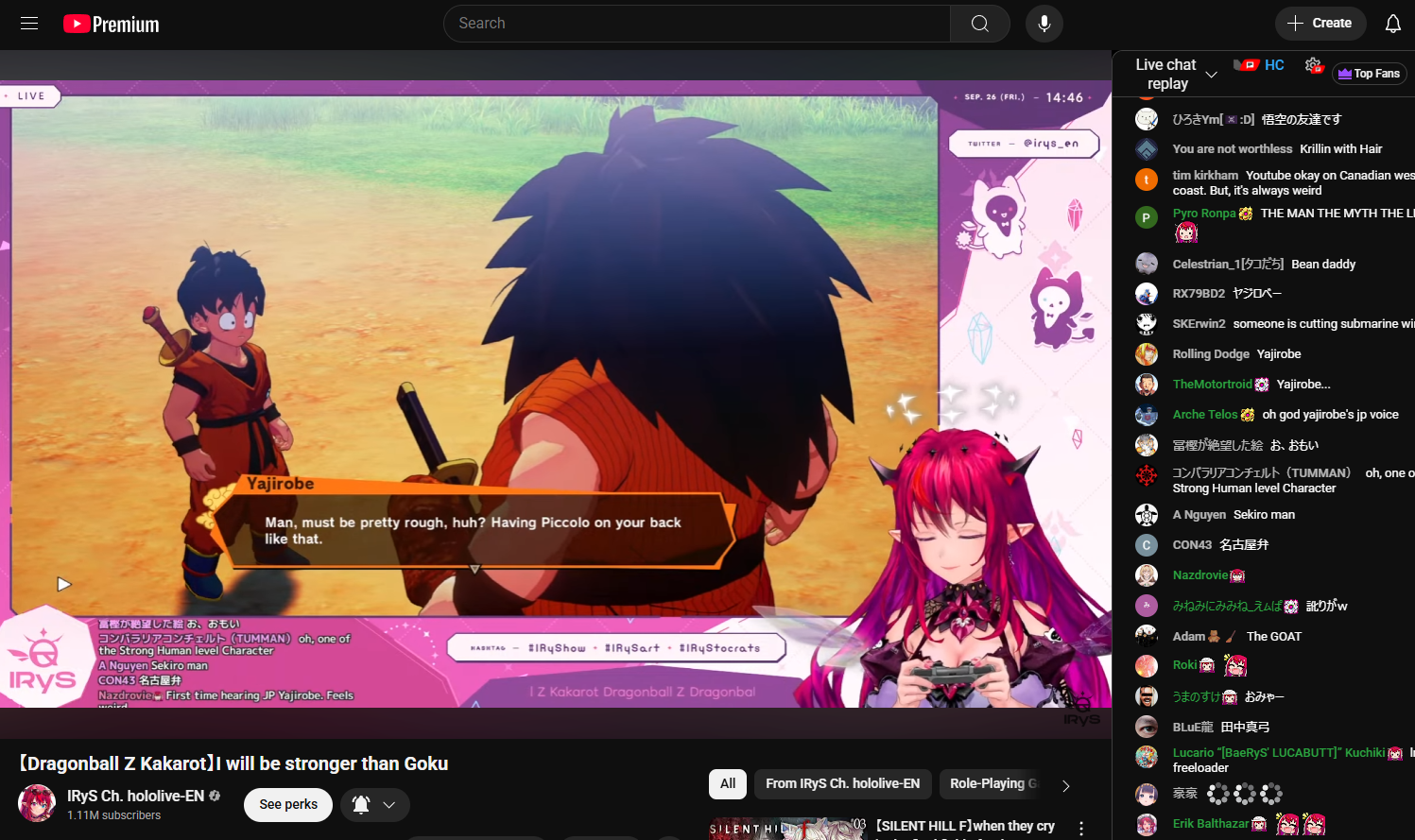
Task: Click Pyro Ronpa's green P avatar
Action: coord(1147,217)
